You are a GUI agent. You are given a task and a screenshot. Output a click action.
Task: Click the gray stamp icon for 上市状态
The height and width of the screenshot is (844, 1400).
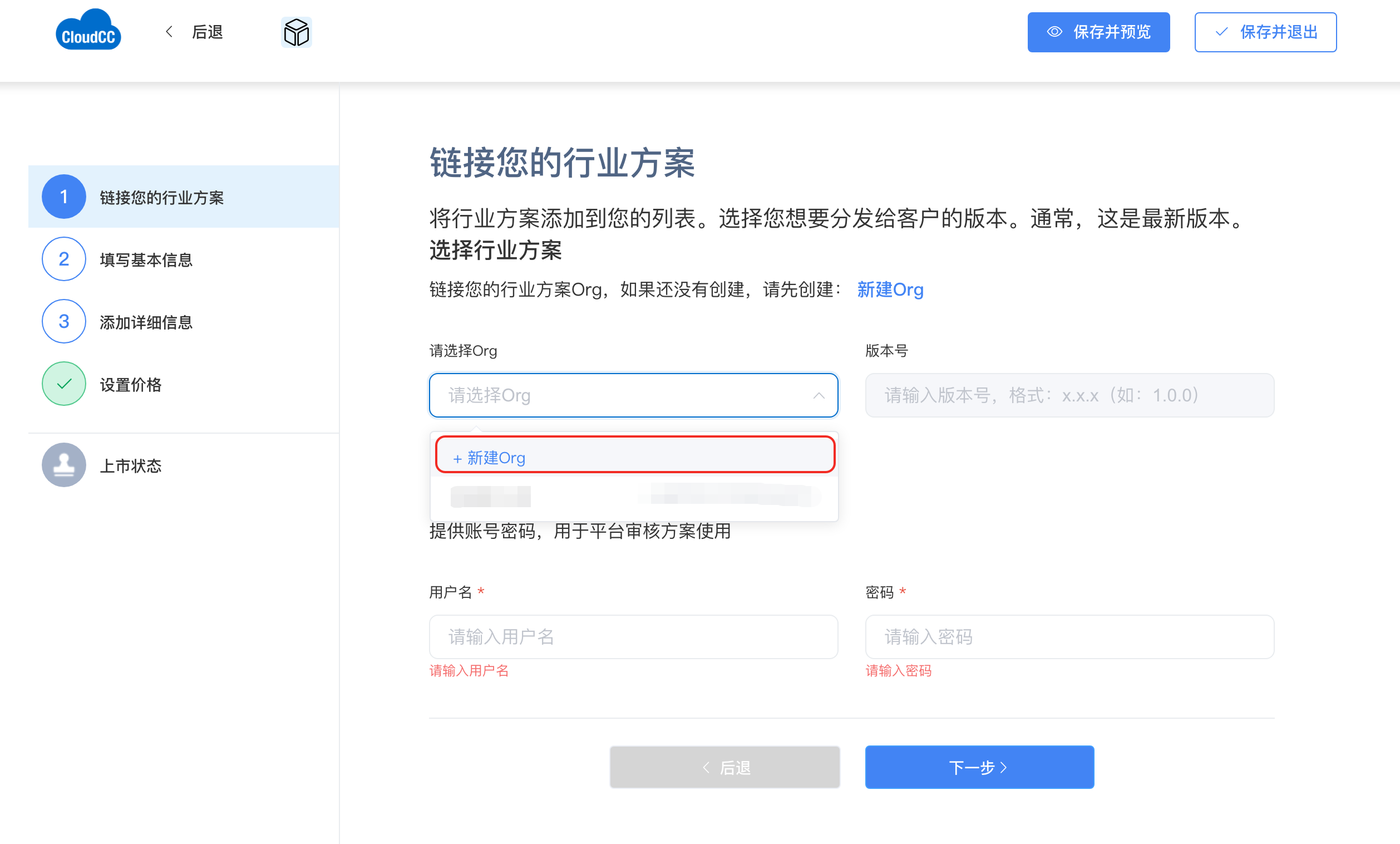click(63, 465)
